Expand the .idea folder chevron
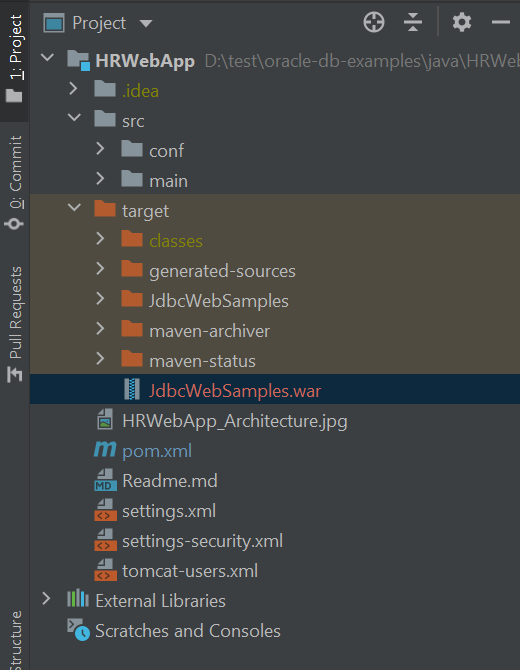 (73, 88)
